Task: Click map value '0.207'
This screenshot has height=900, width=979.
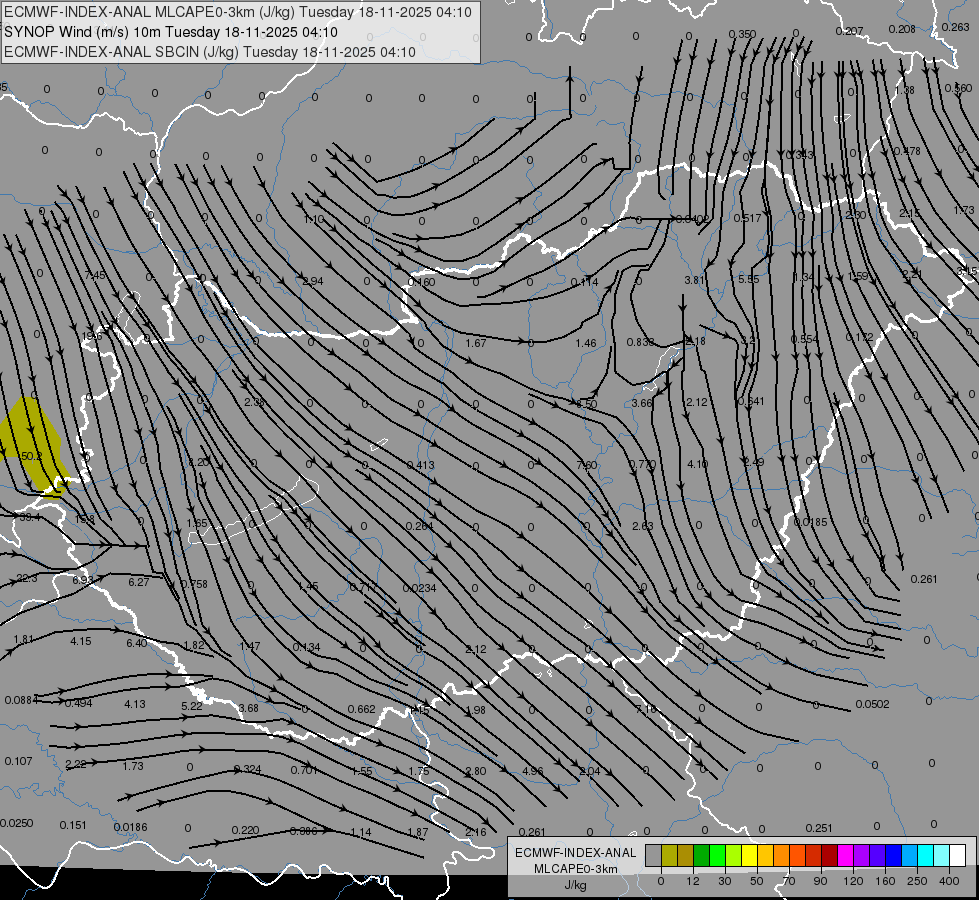Action: click(x=849, y=31)
